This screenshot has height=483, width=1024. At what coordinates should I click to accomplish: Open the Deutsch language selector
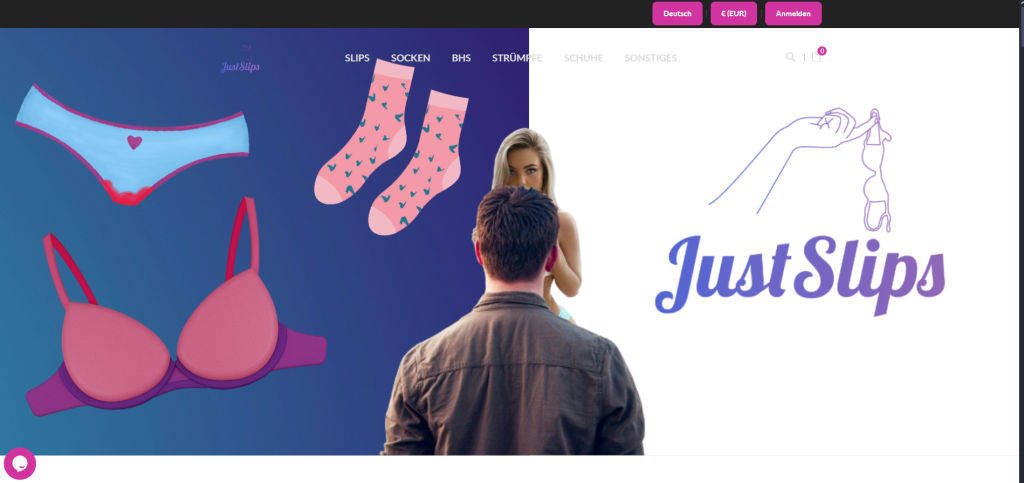(677, 13)
